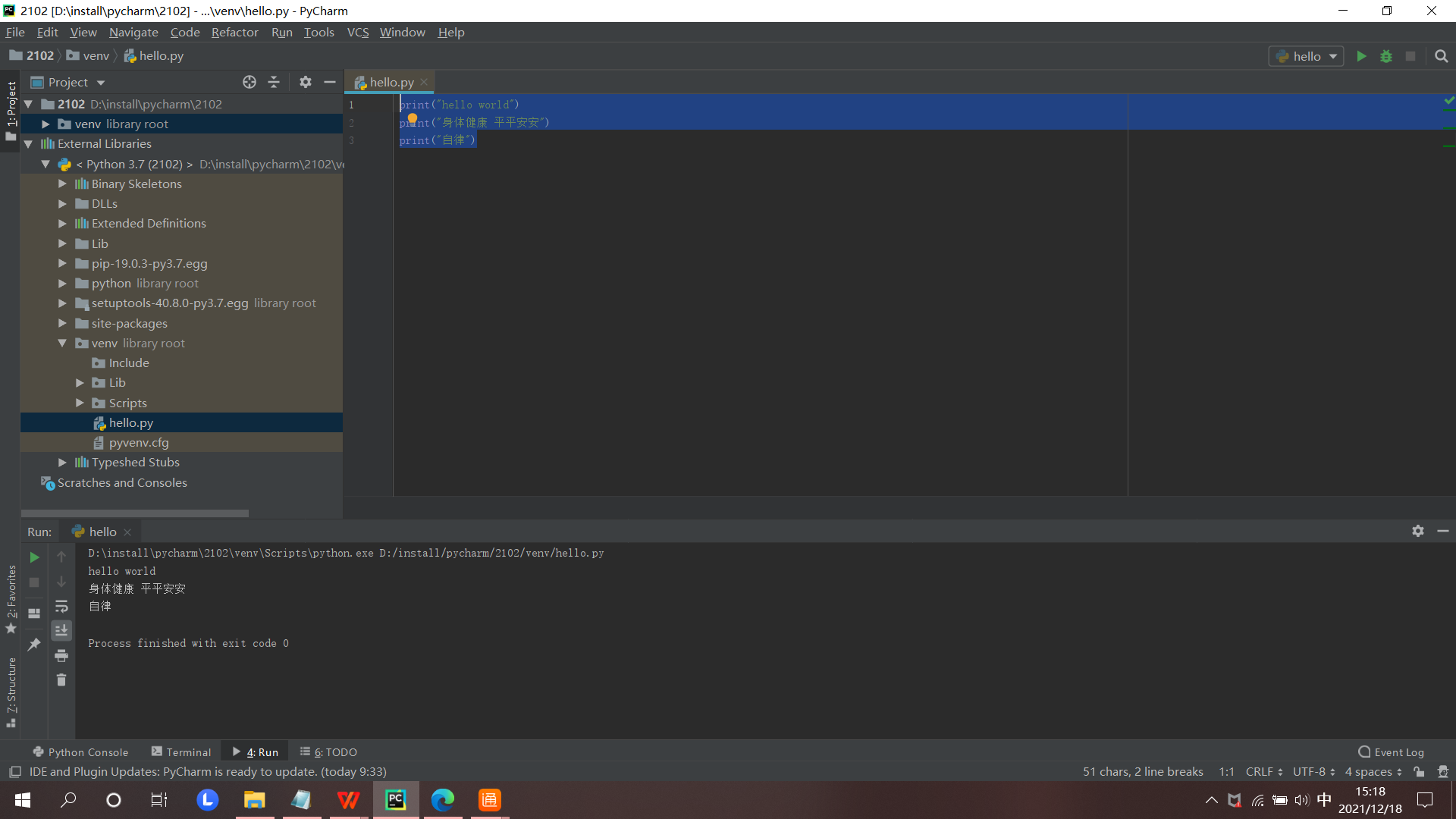Collapse the External Libraries node

[x=28, y=143]
